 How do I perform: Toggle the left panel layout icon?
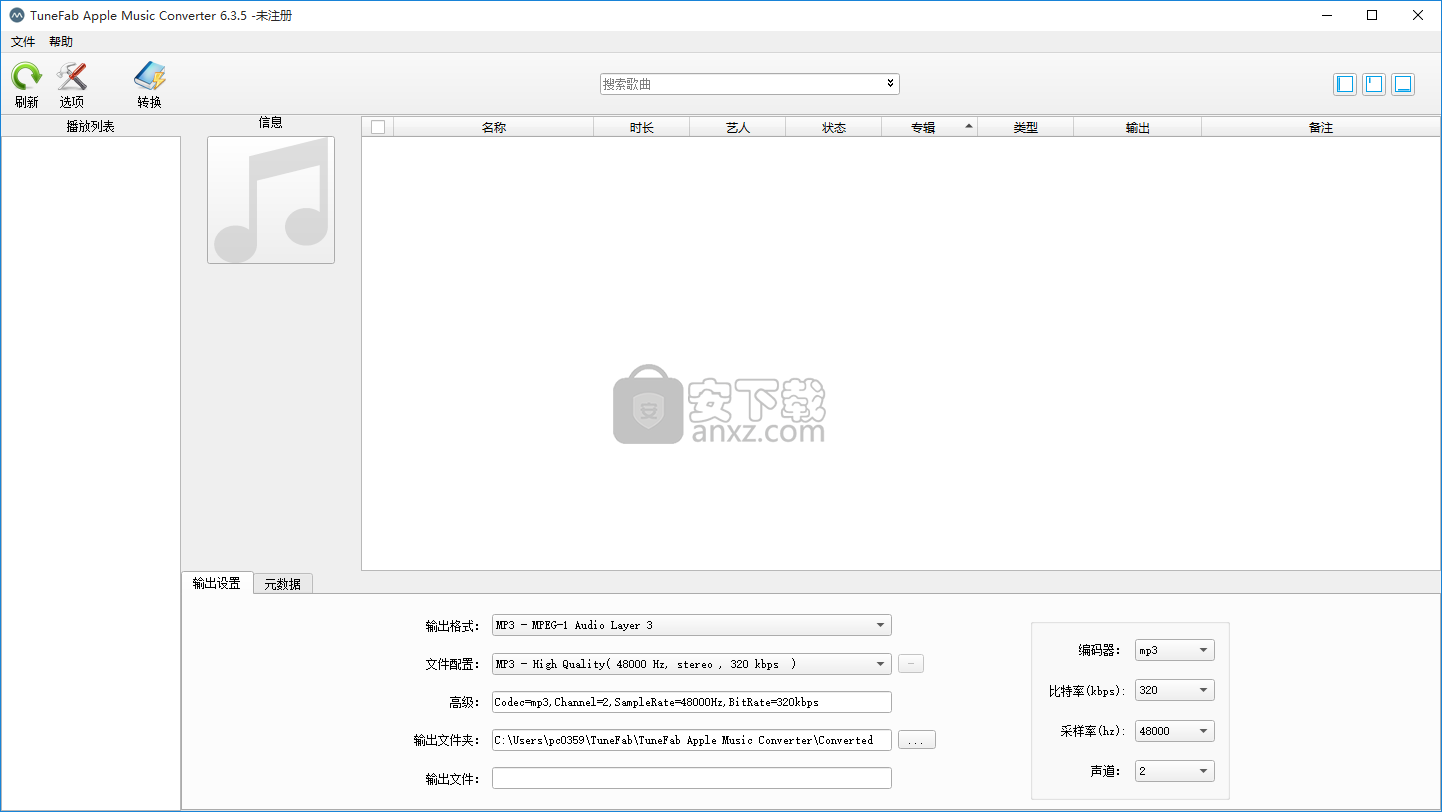(1345, 84)
